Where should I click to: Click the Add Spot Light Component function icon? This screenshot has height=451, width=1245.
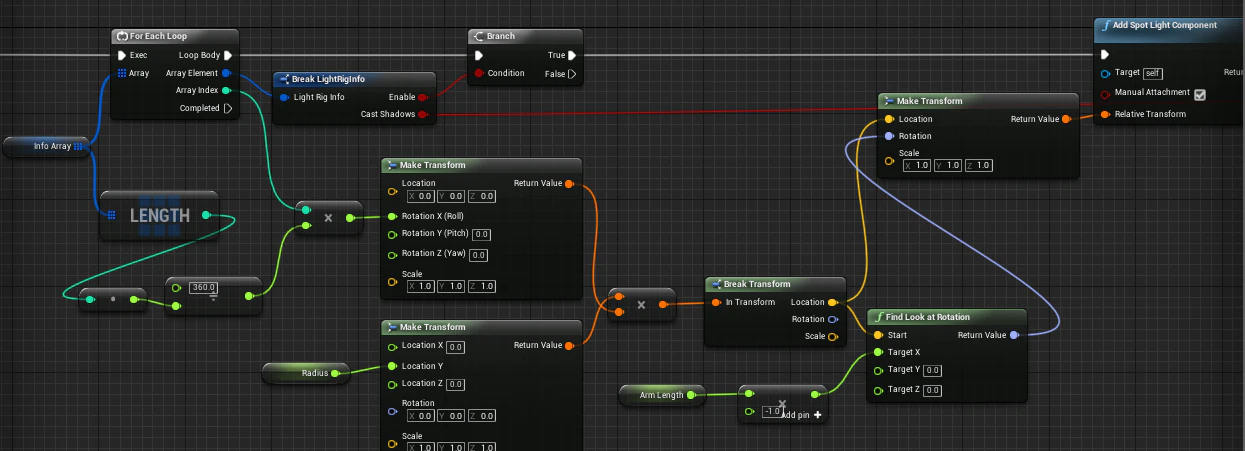(x=1105, y=25)
